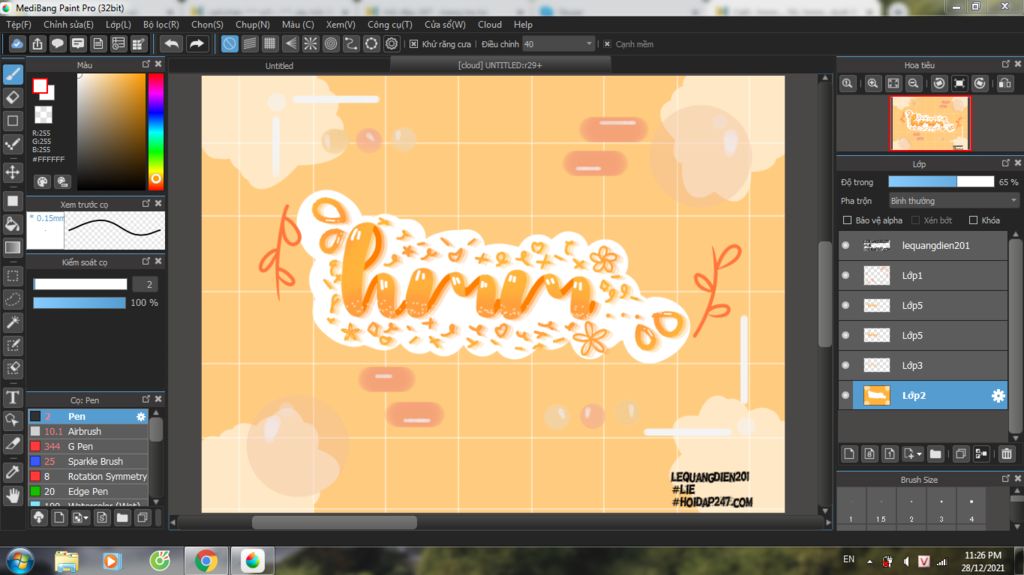Switch to [cloud] UNTITLED:r29+ tab
Viewport: 1024px width, 575px height.
[500, 65]
